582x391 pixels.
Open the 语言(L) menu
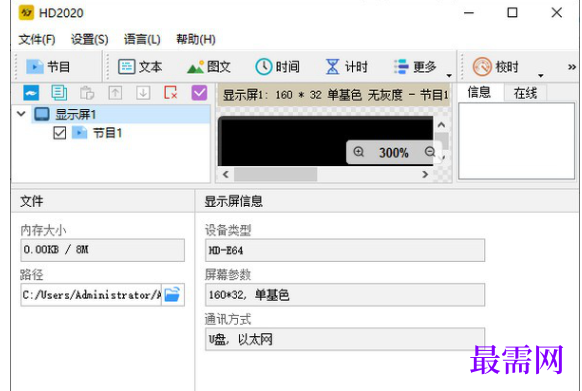click(x=142, y=39)
